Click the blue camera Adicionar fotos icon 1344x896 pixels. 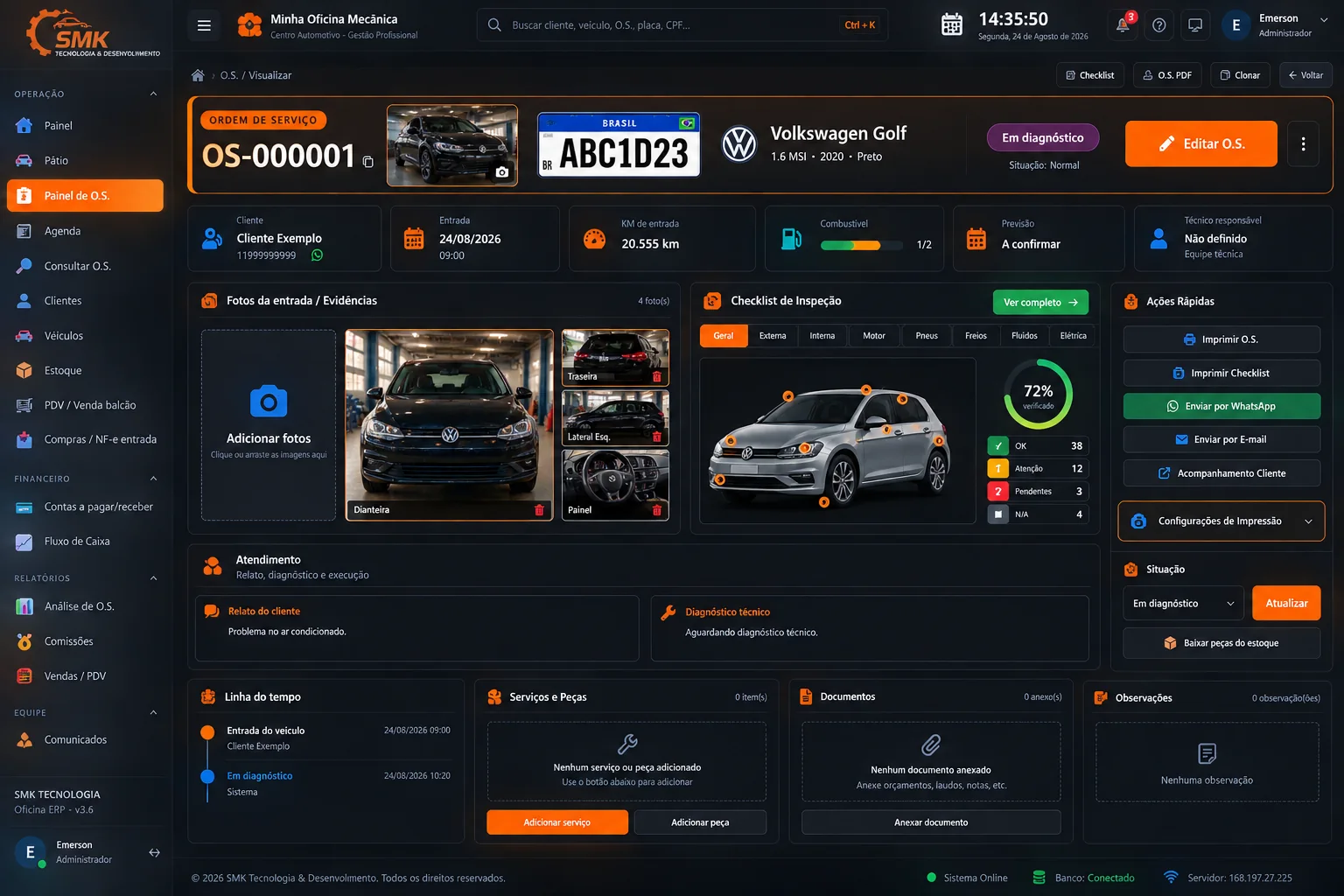coord(269,402)
